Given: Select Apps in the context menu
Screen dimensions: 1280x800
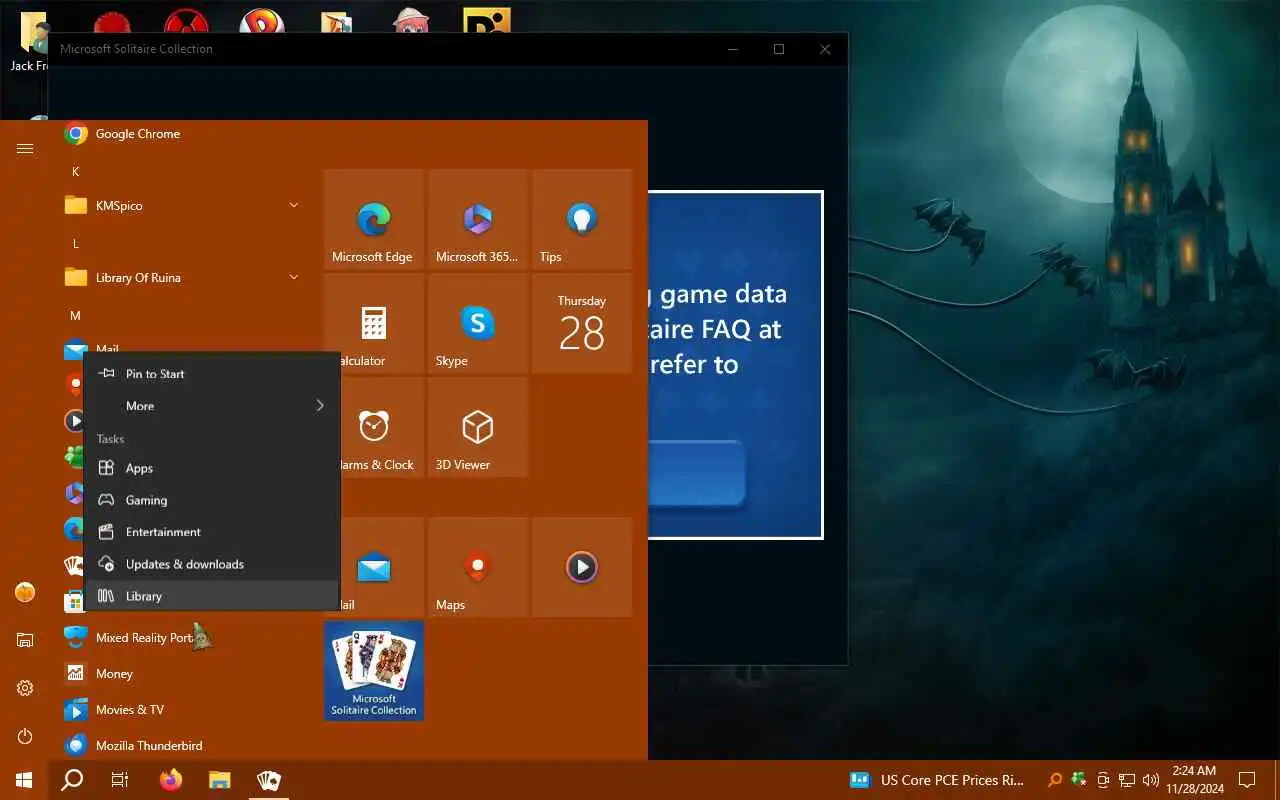Looking at the screenshot, I should pos(212,468).
